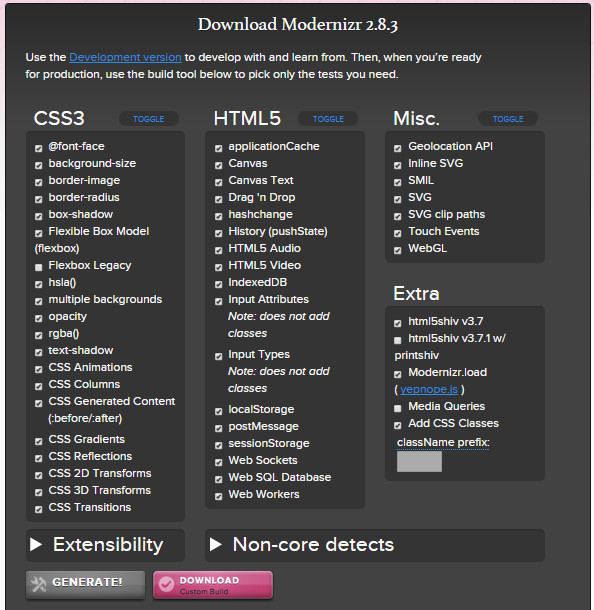Uncheck the Canvas checkbox
The image size is (594, 610).
click(x=219, y=165)
